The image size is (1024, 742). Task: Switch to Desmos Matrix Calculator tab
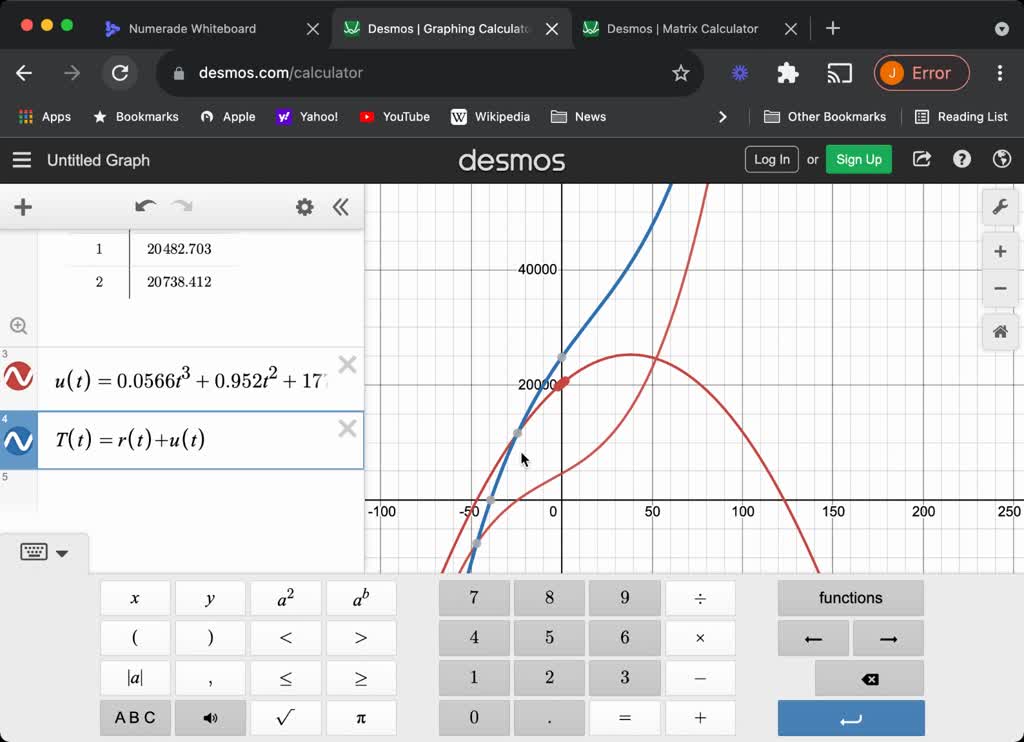click(x=682, y=29)
